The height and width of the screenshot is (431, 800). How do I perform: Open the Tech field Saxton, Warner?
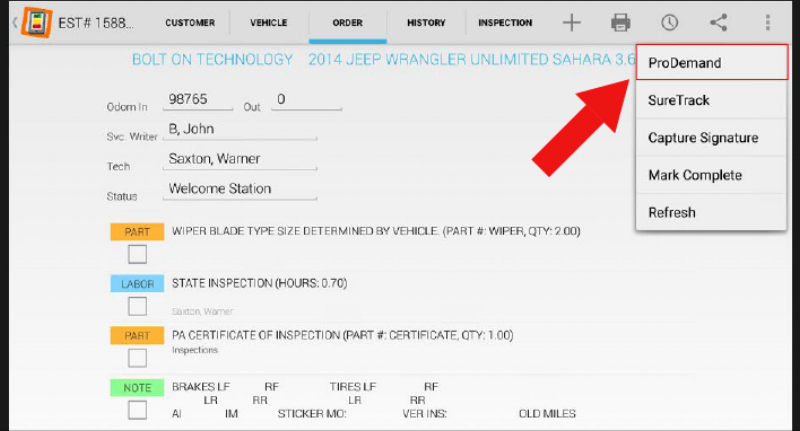pyautogui.click(x=240, y=159)
